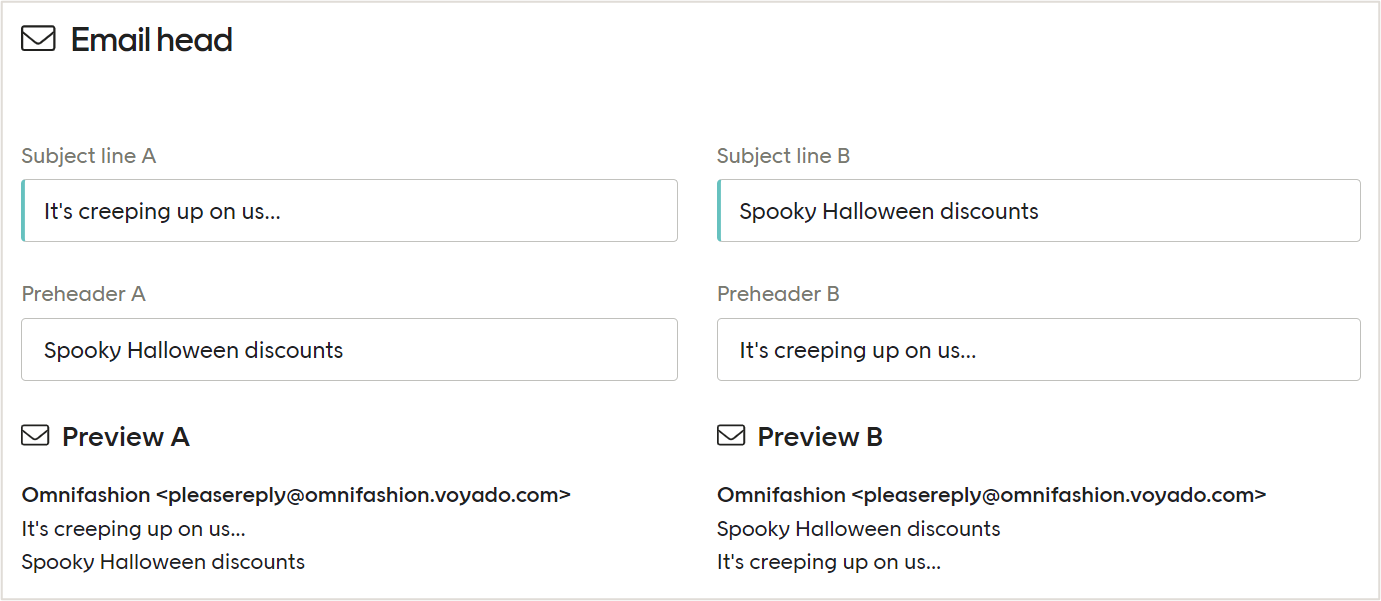Click the Preview B heading
The width and height of the screenshot is (1381, 601).
(820, 436)
